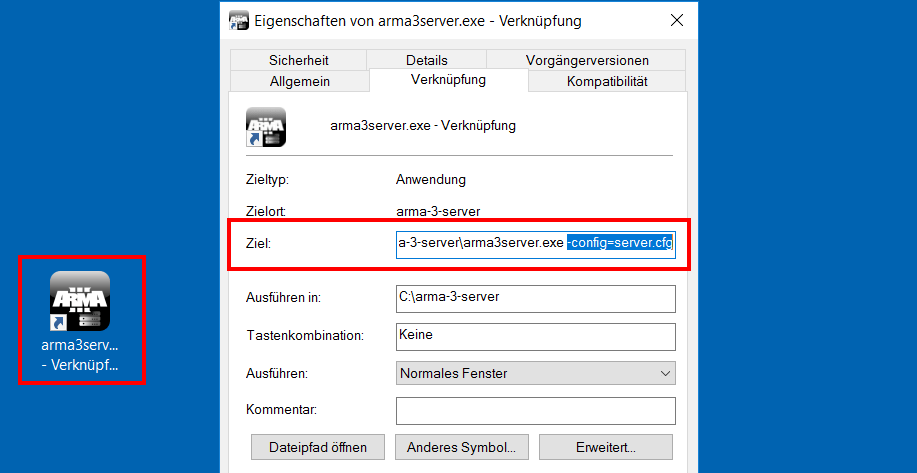This screenshot has height=473, width=917.
Task: Click the Erweitert button
Action: (x=606, y=447)
